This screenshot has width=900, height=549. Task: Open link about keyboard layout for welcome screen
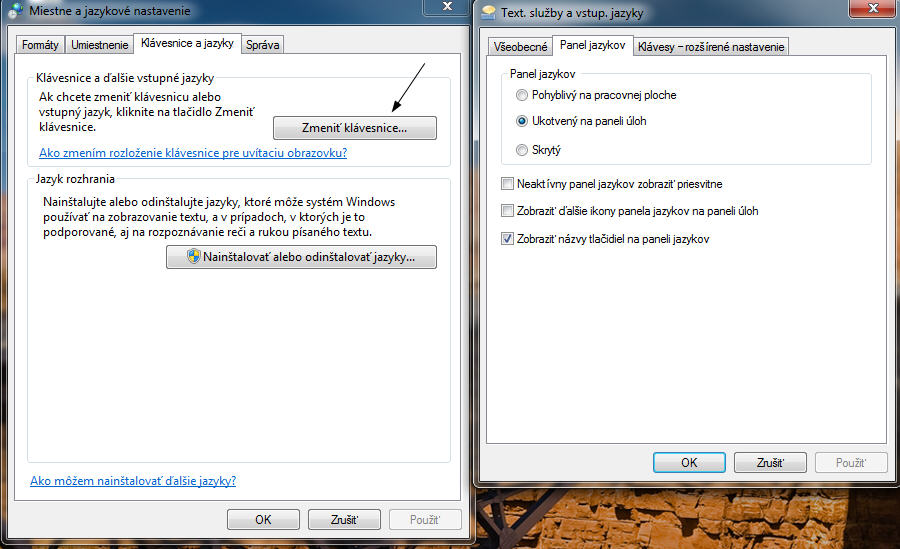(x=193, y=153)
